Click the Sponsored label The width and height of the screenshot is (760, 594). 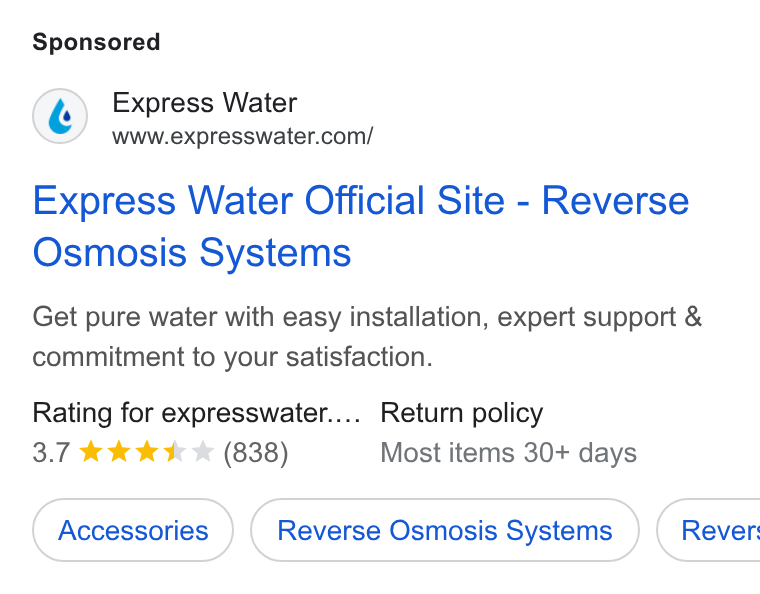pyautogui.click(x=96, y=42)
